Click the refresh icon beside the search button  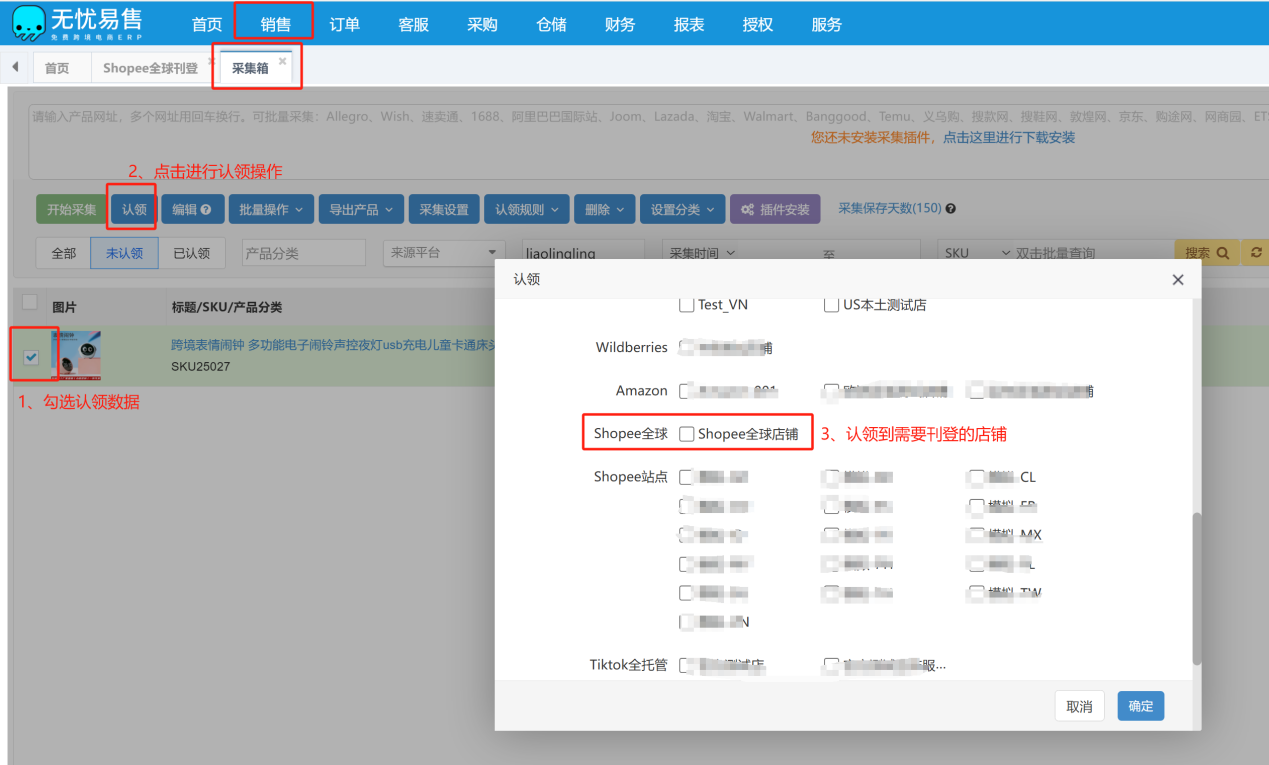[1256, 253]
